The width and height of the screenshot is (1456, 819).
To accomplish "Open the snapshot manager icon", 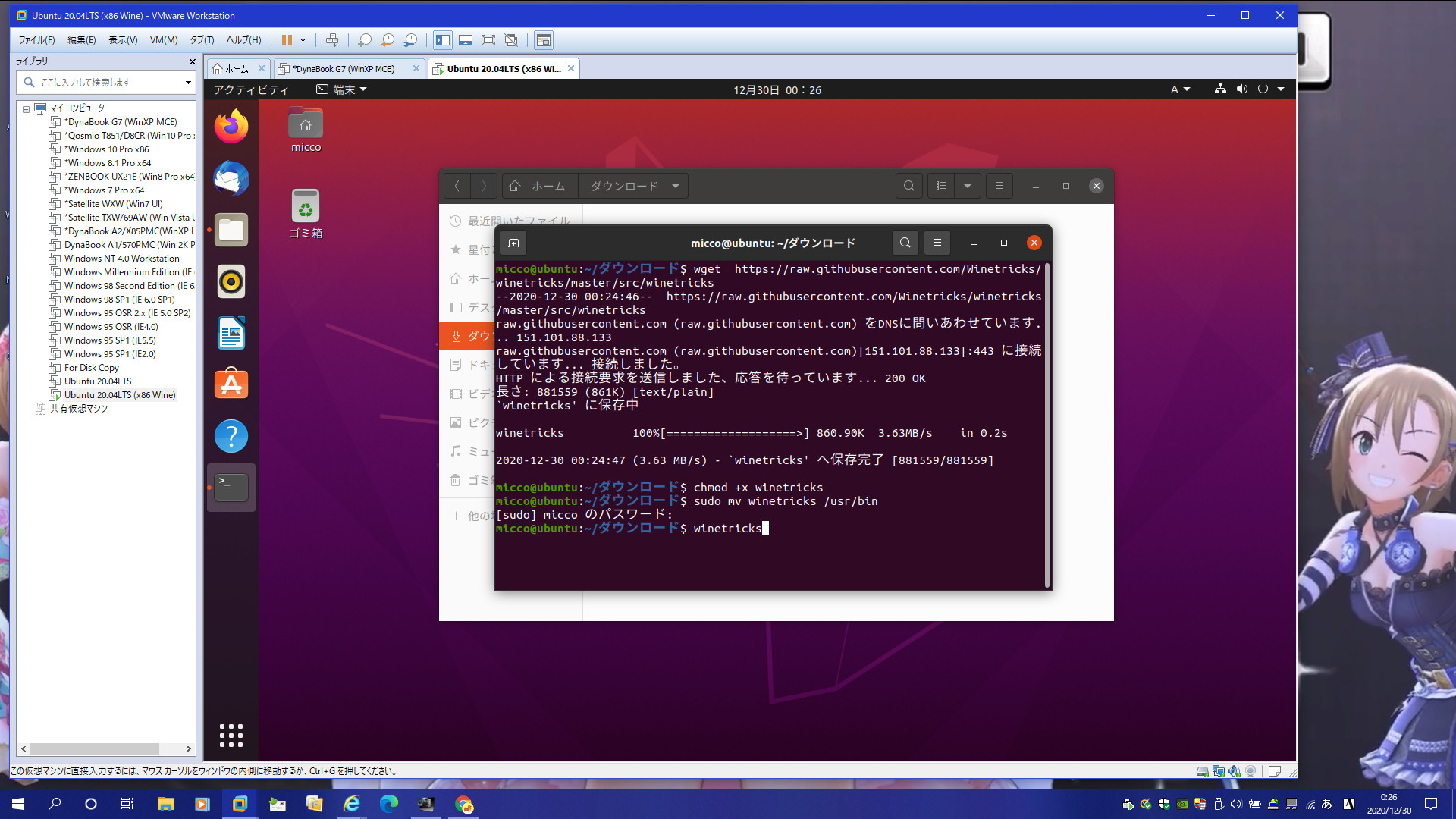I will 410,40.
